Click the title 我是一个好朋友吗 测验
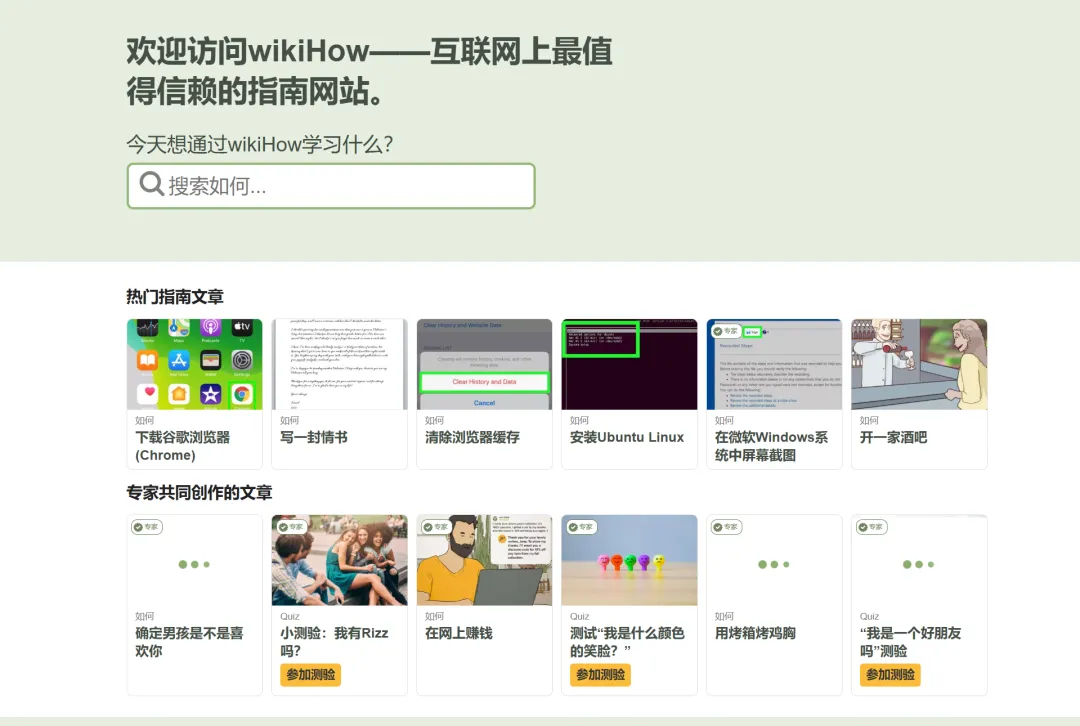Screen dimensions: 1080x726 coord(911,642)
